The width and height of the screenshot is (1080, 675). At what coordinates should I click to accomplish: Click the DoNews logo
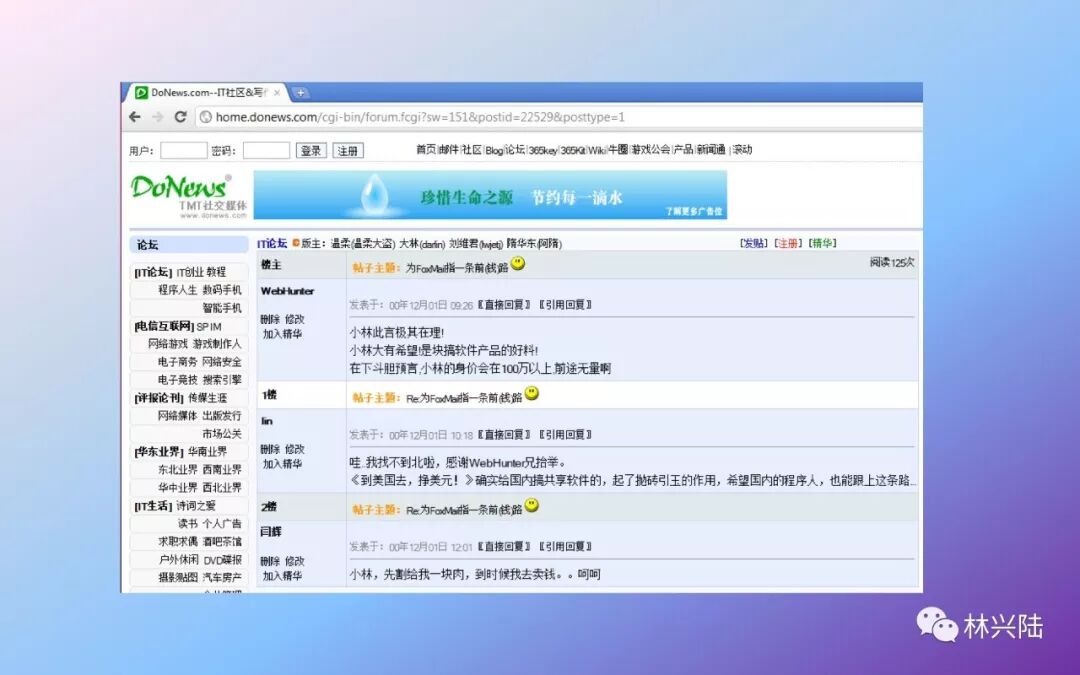(x=188, y=196)
